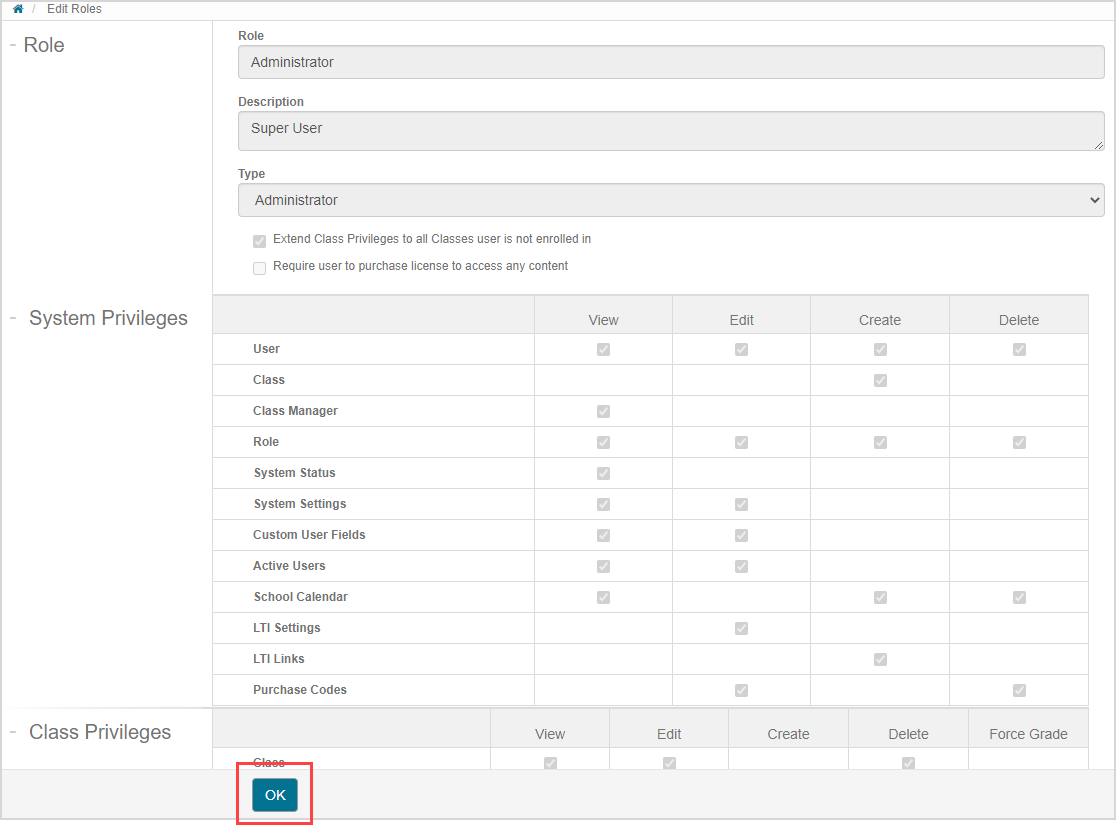Enable the LTI Settings Edit privilege
Image resolution: width=1116 pixels, height=825 pixels.
(741, 628)
